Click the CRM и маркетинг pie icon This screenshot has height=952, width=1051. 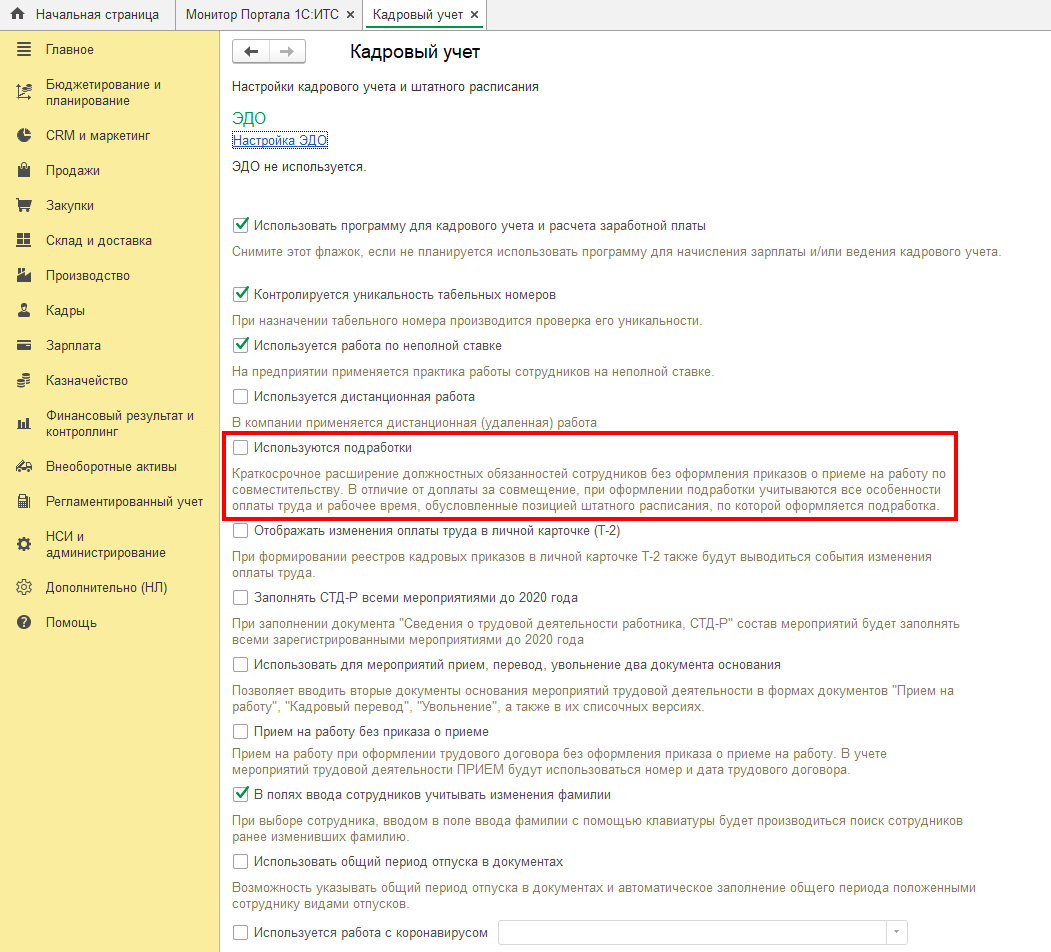pos(24,135)
